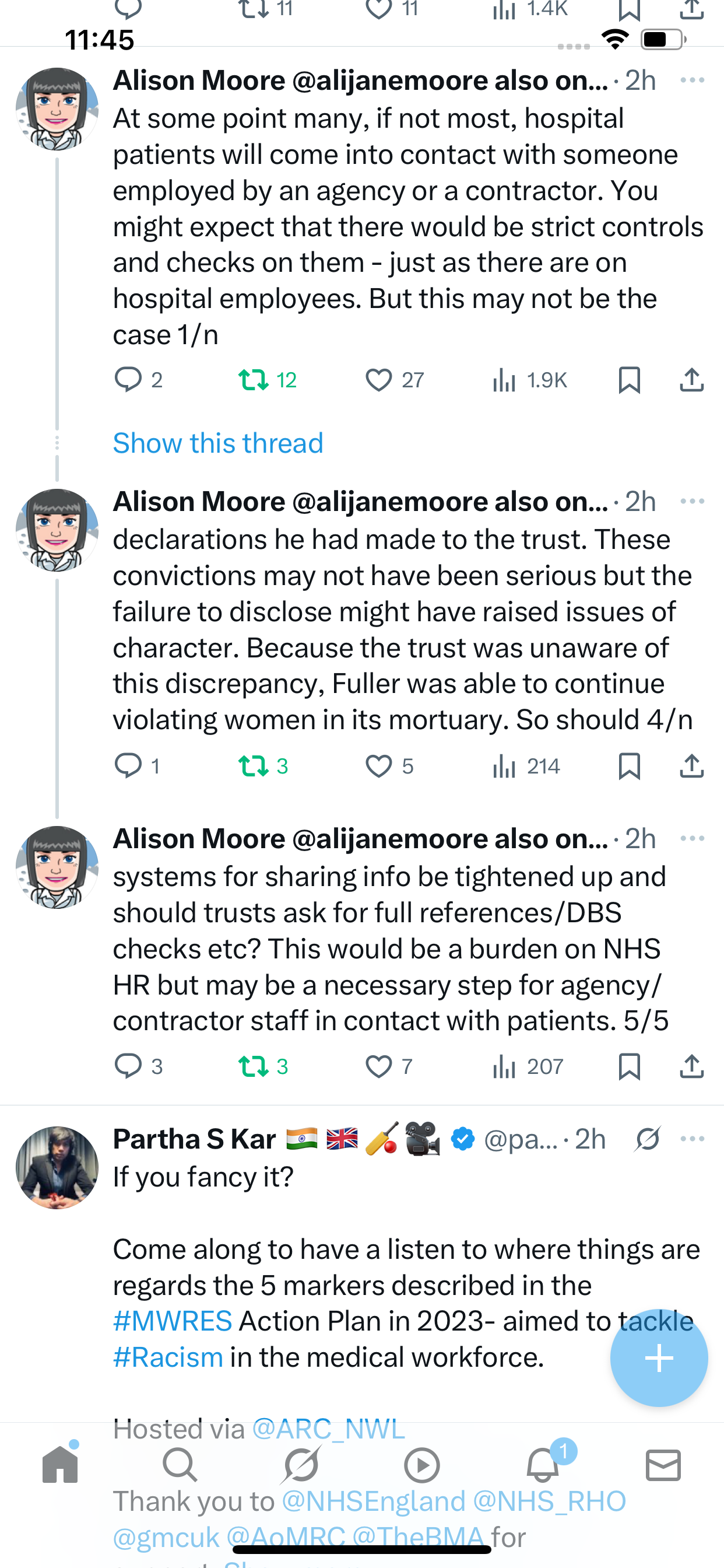The width and height of the screenshot is (724, 1568).
Task: Open Notifications with one new alert
Action: click(543, 1465)
